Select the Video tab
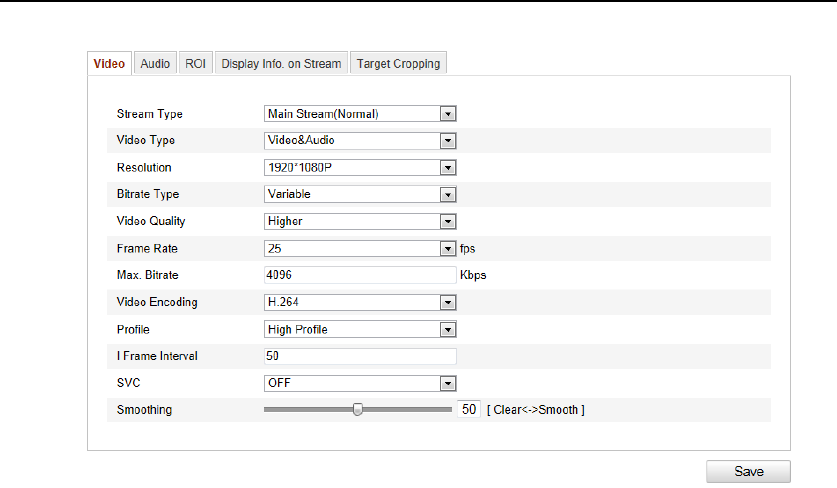The image size is (837, 488). tap(109, 63)
